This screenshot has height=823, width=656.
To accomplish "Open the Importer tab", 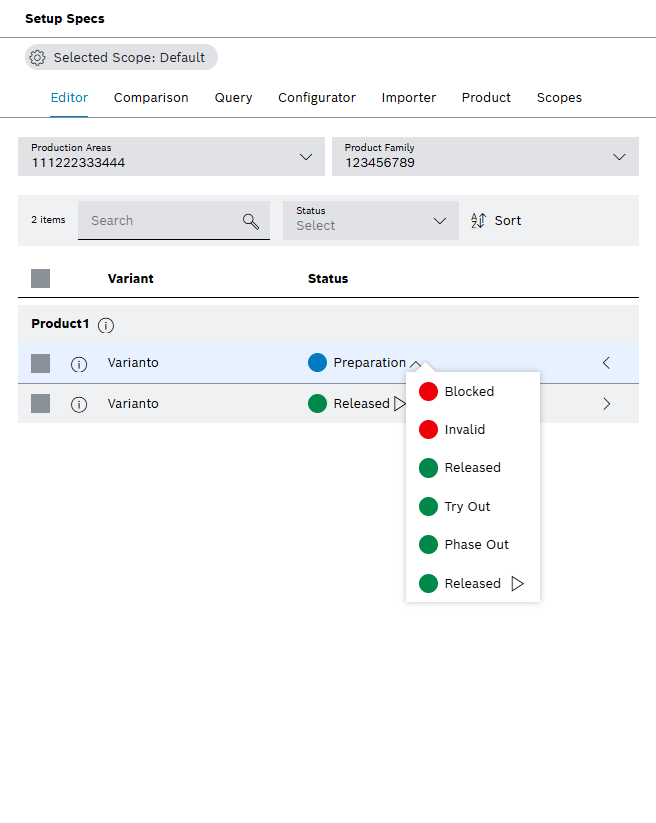I will 408,97.
